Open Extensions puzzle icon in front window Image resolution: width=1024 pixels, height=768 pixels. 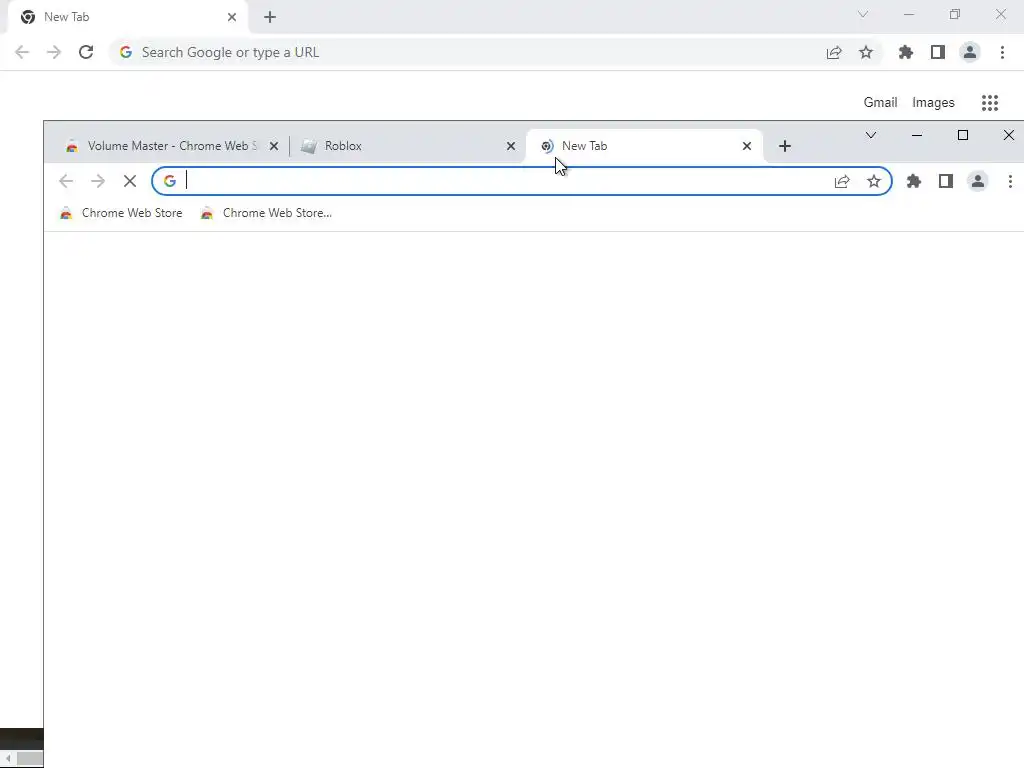coord(914,181)
